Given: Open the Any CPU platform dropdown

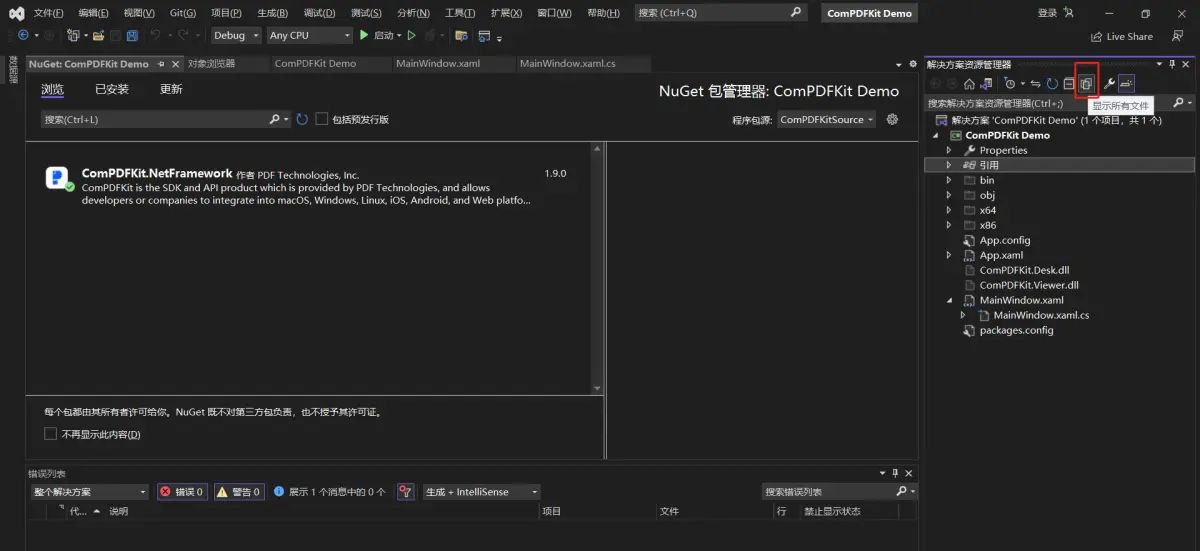Looking at the screenshot, I should click(x=310, y=35).
